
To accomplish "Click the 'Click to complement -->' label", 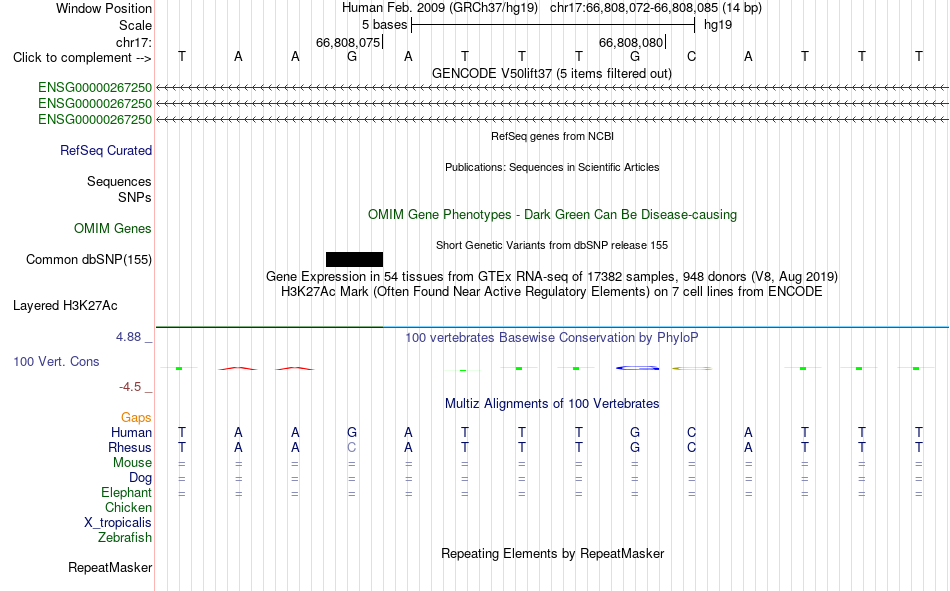I will click(x=82, y=58).
